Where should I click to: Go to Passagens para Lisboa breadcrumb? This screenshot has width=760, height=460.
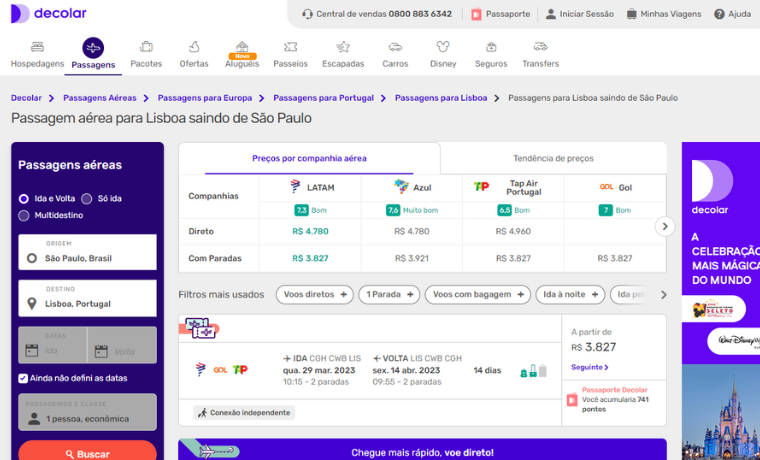(441, 98)
